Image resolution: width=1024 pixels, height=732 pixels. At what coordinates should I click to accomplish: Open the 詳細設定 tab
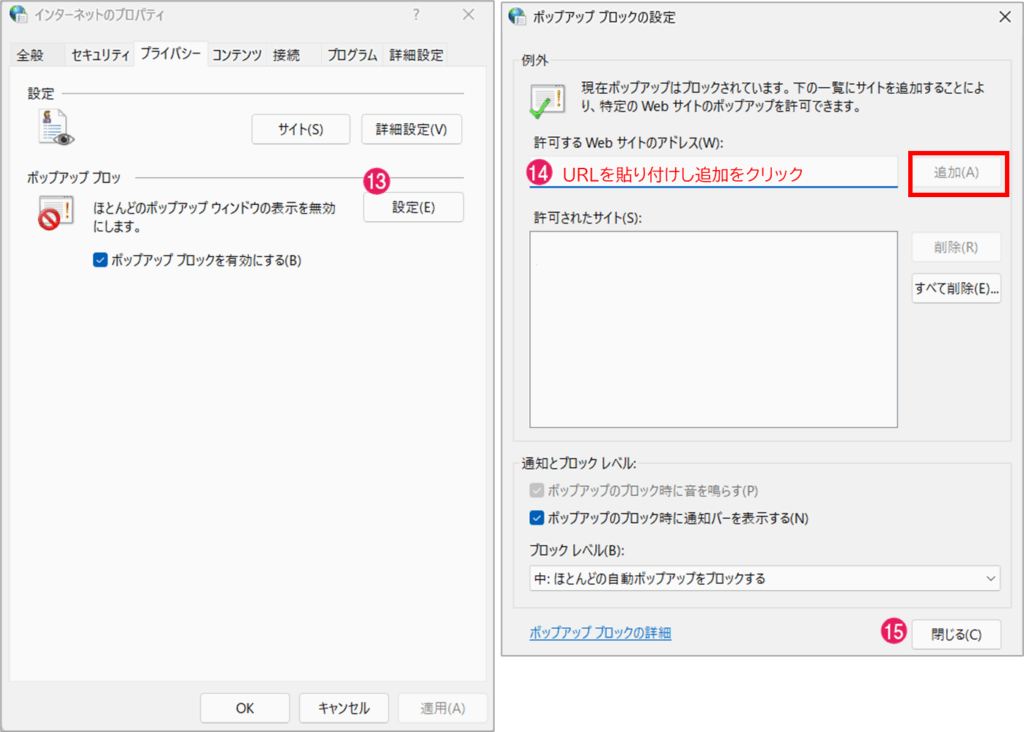click(x=416, y=55)
